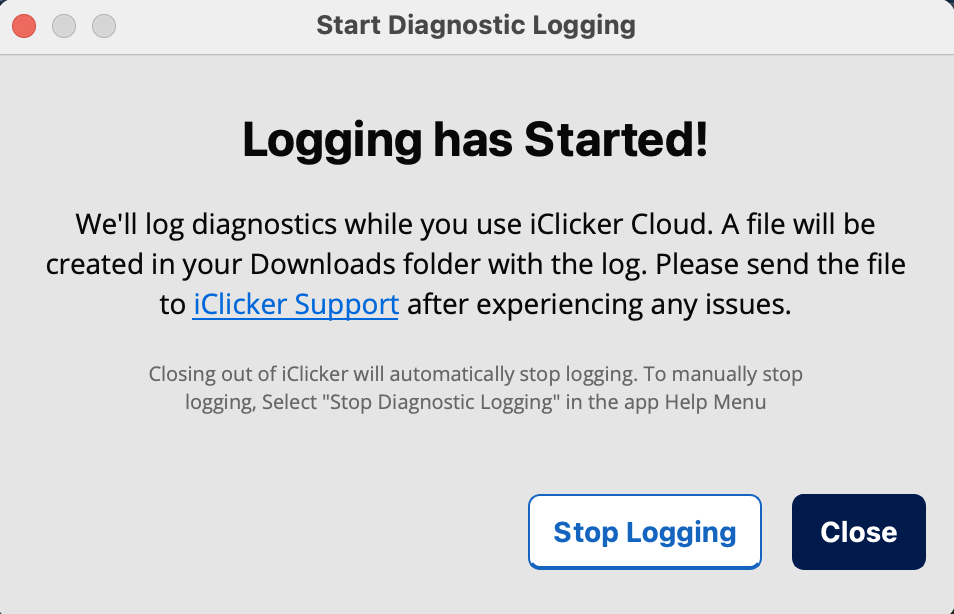Click the Start Diagnostic Logging title bar
The width and height of the screenshot is (954, 614).
pos(476,26)
